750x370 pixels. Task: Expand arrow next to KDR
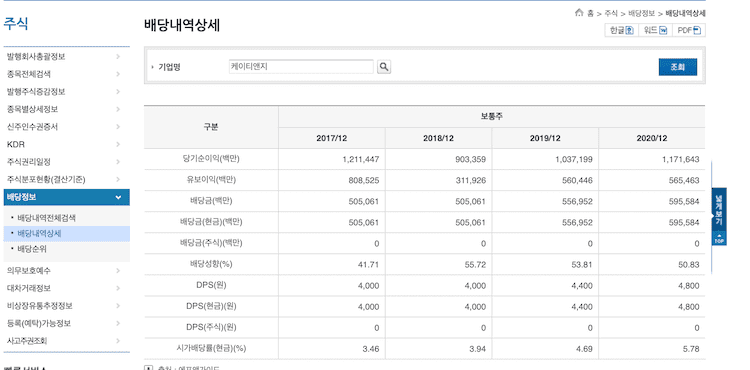point(118,144)
